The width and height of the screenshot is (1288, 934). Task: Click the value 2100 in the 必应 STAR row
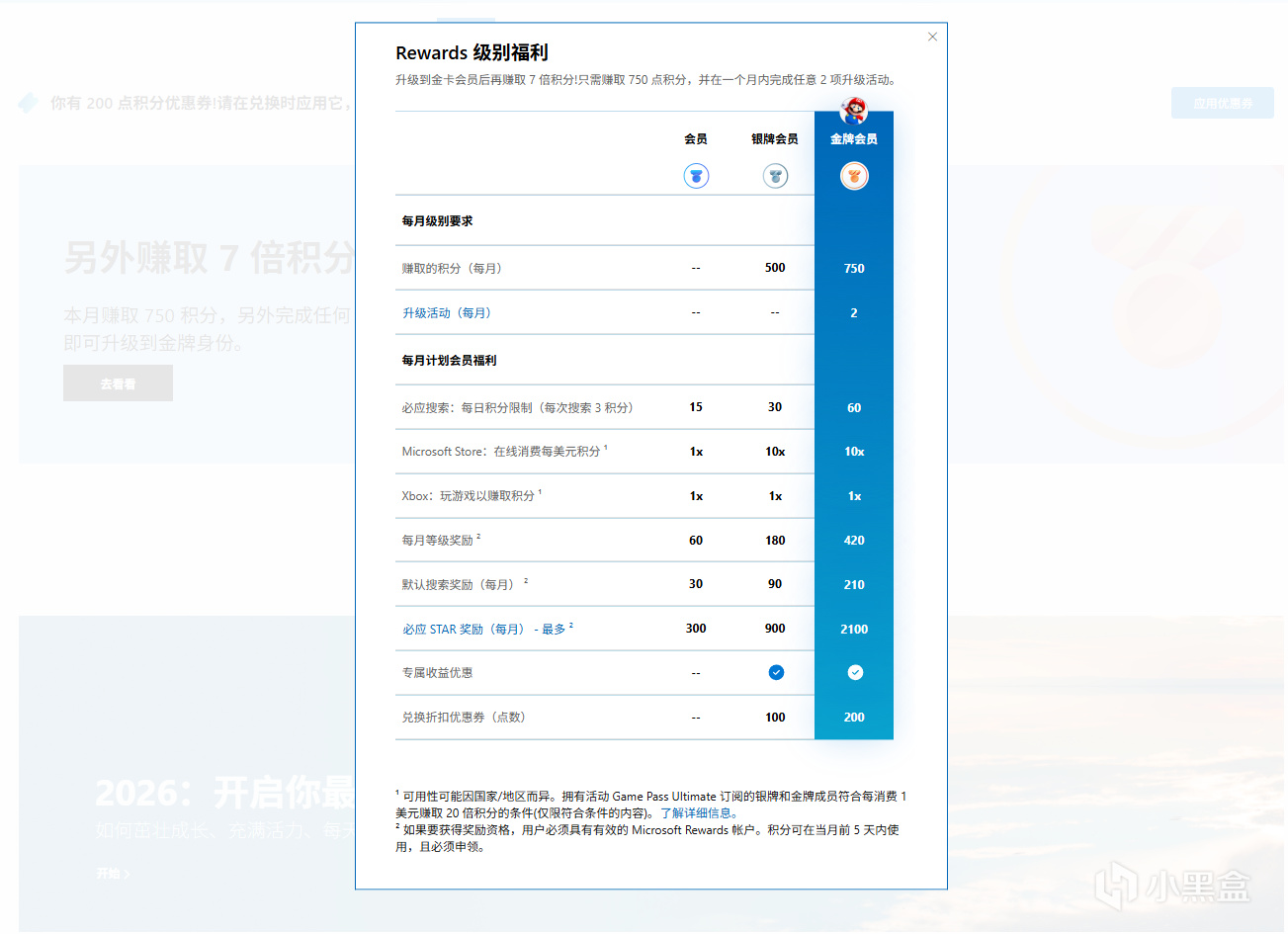[854, 629]
